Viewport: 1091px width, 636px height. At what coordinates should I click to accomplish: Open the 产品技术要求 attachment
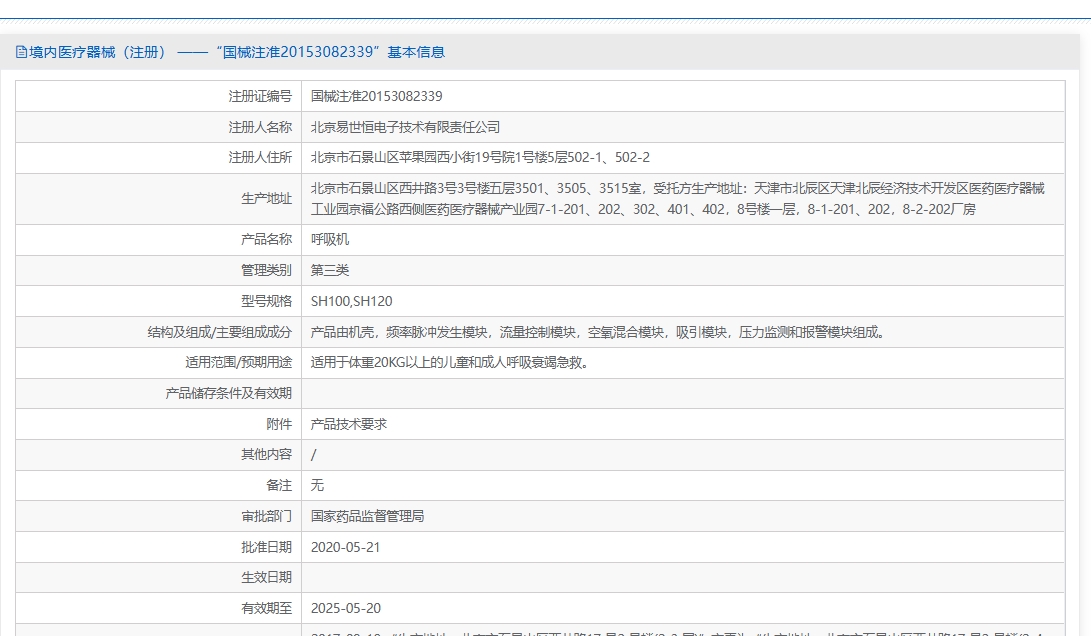(349, 424)
